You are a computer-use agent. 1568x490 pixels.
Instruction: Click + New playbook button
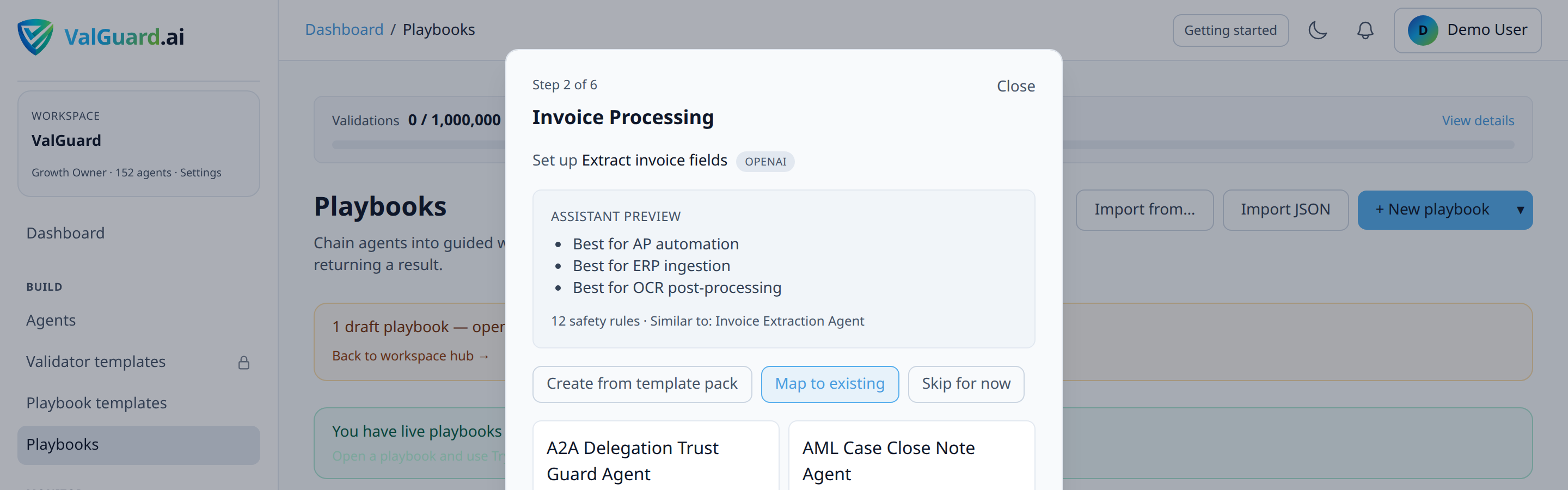tap(1432, 210)
